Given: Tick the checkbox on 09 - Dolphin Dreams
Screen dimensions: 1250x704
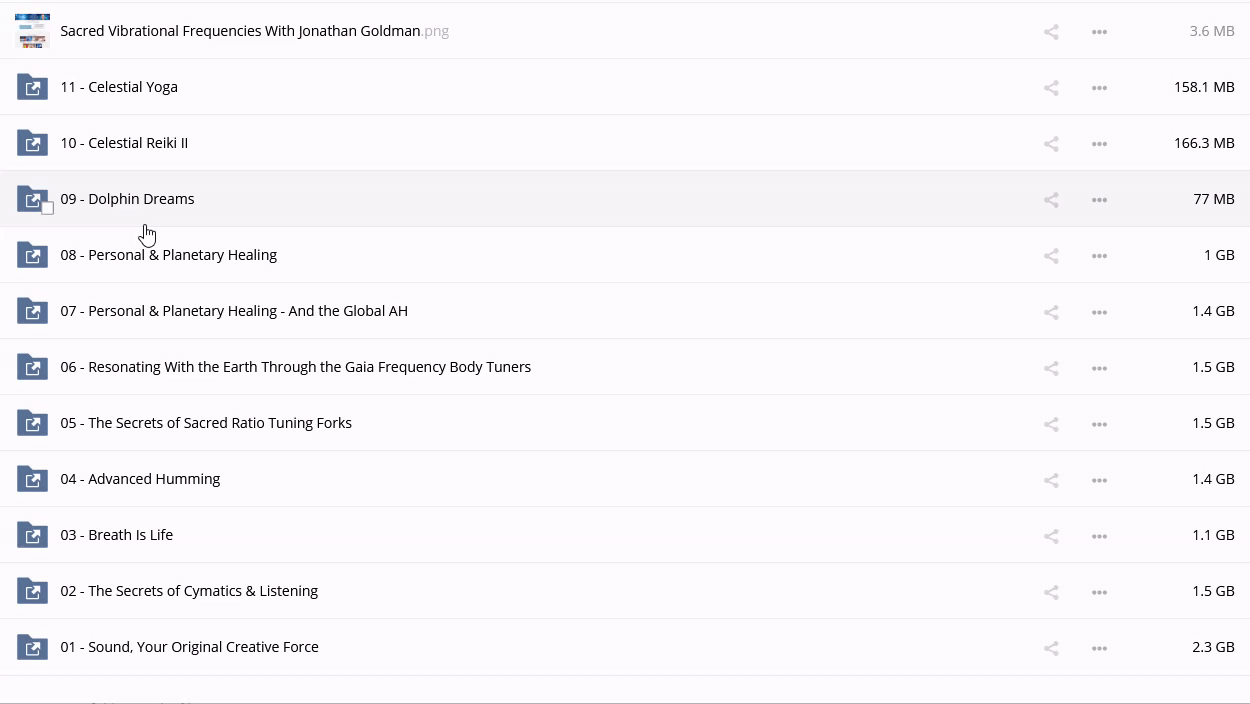Looking at the screenshot, I should point(47,208).
